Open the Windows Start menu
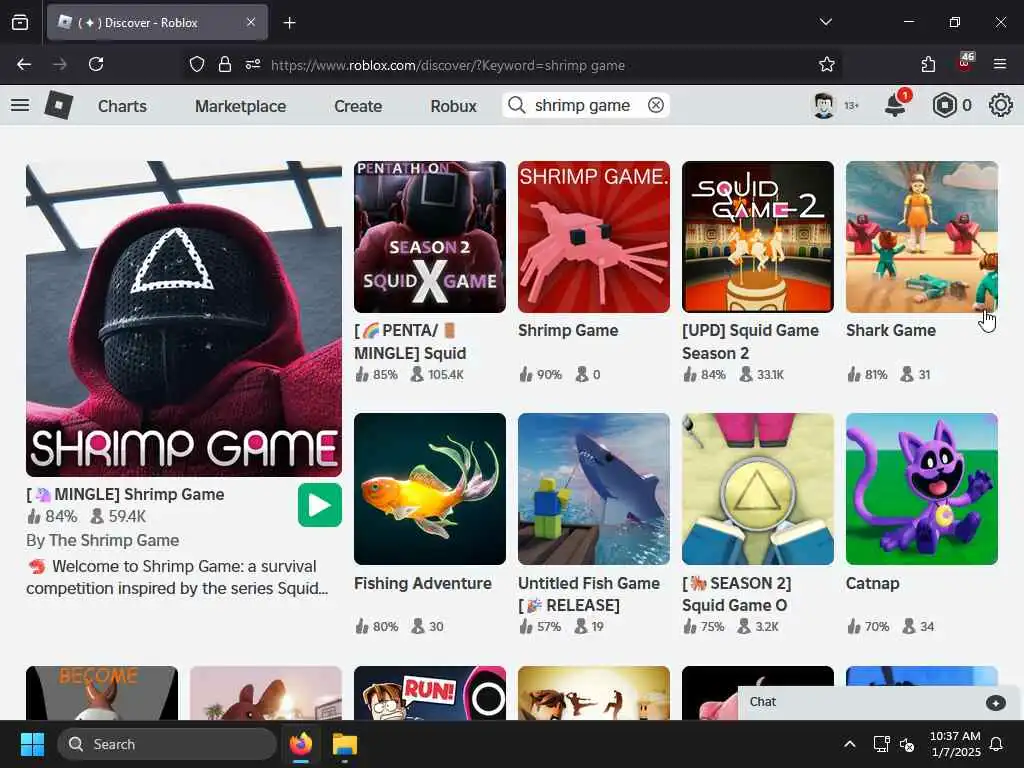Image resolution: width=1024 pixels, height=768 pixels. point(32,744)
